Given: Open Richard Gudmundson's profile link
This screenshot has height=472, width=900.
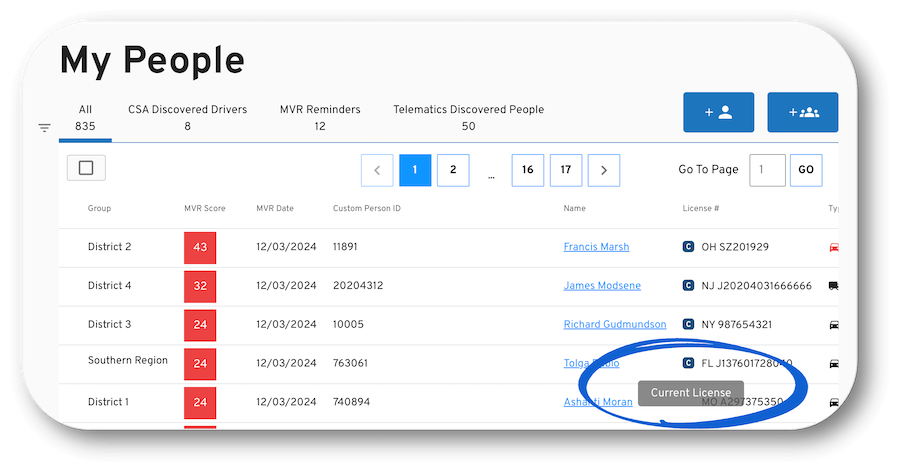Looking at the screenshot, I should tap(615, 325).
